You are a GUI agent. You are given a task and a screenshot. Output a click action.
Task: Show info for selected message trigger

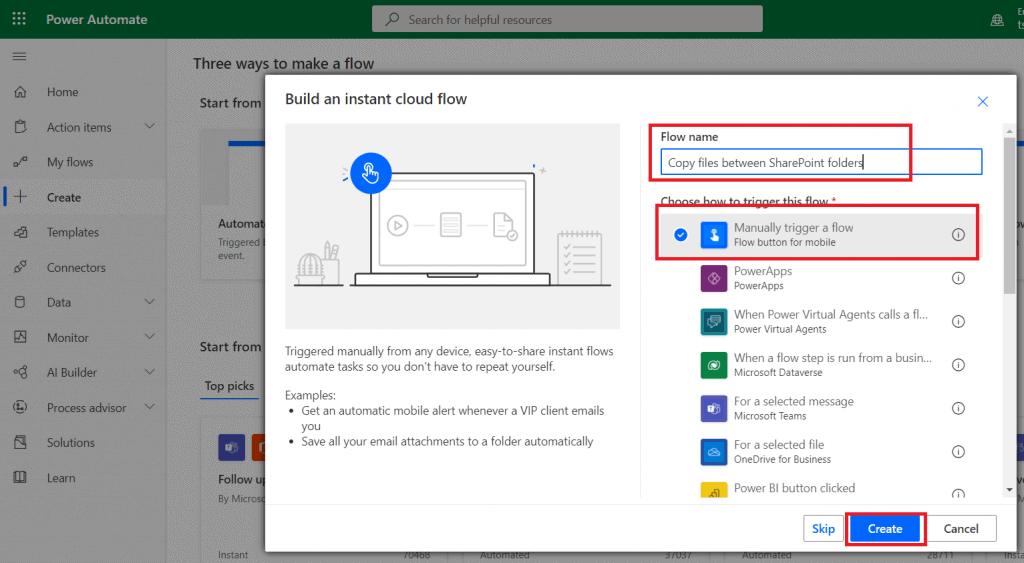point(958,408)
